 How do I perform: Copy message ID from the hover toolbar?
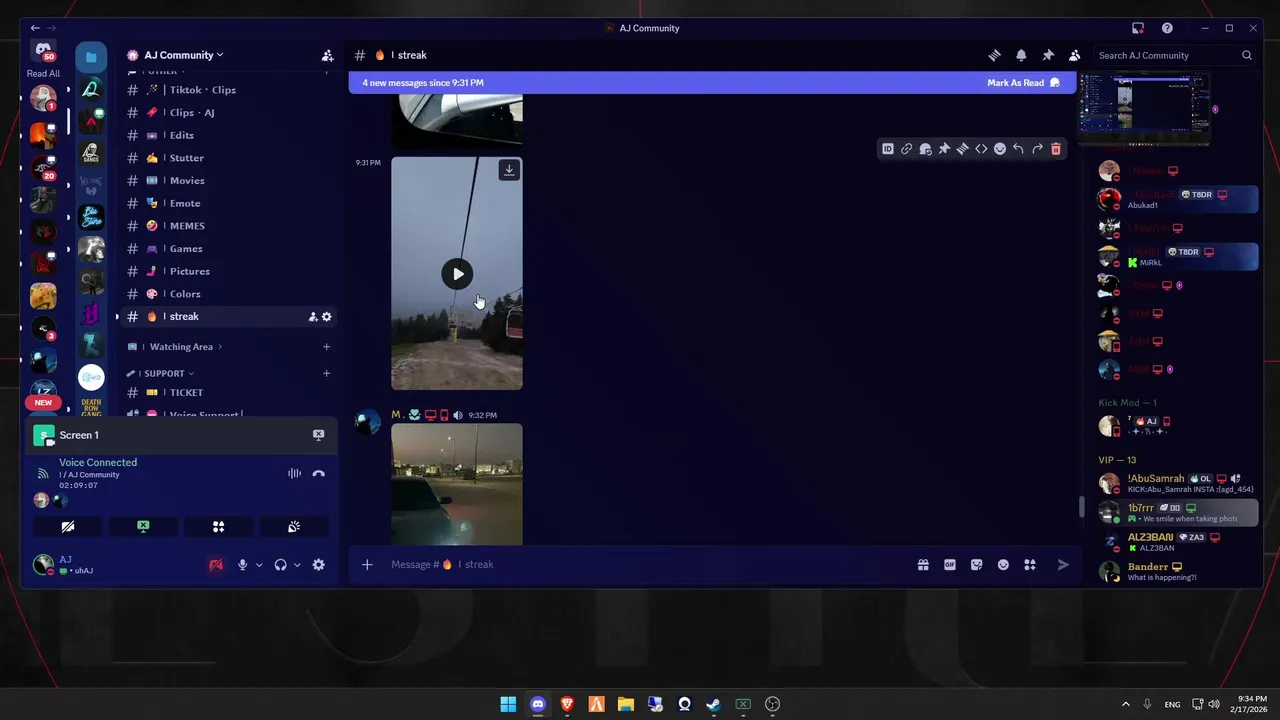(887, 149)
